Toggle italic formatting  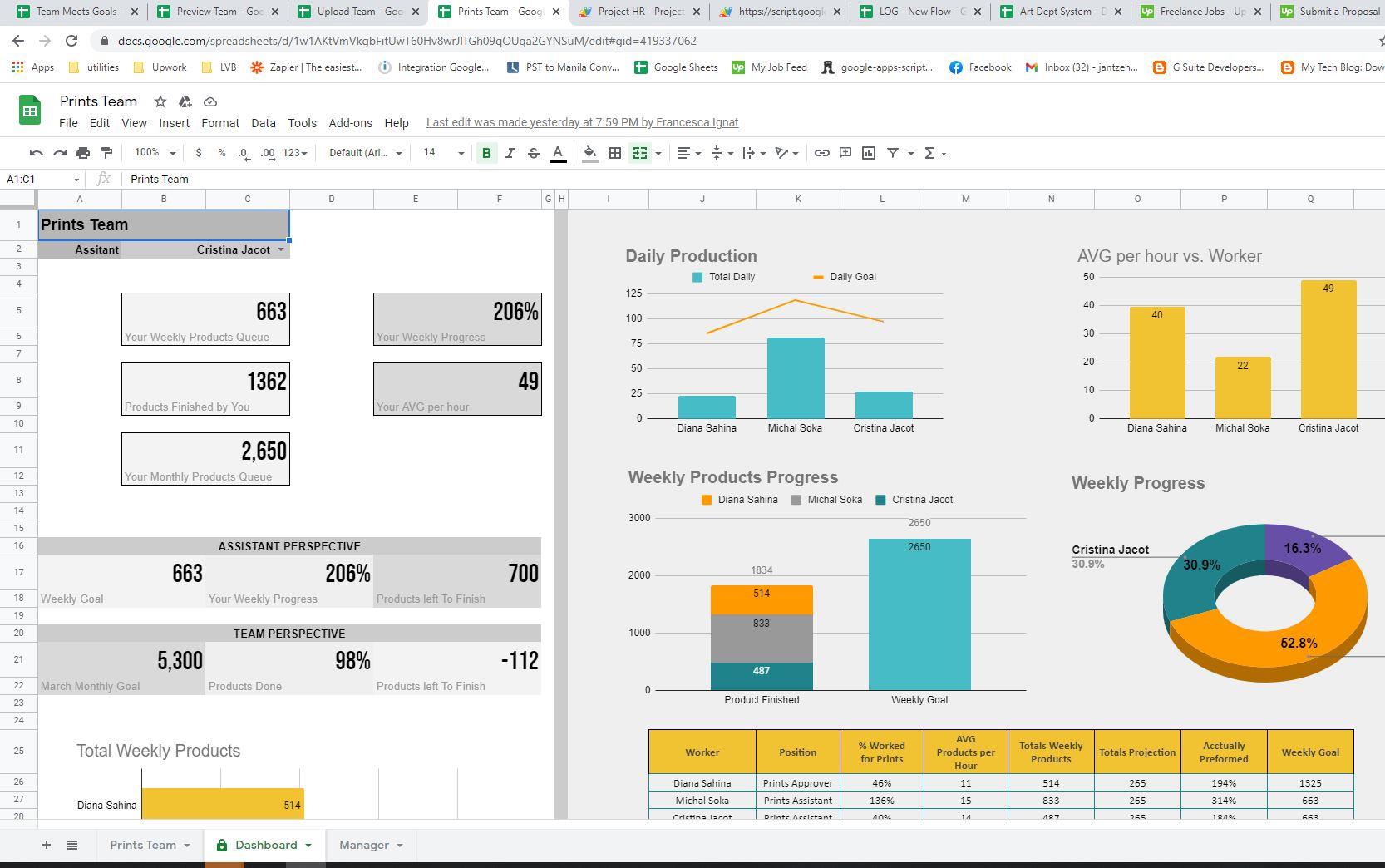(x=510, y=153)
